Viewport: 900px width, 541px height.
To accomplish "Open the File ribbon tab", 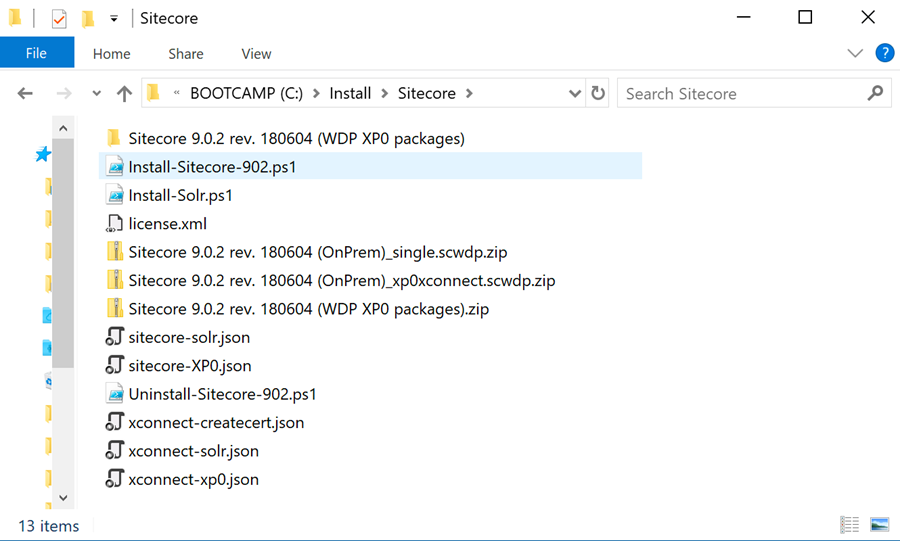I will (x=37, y=53).
